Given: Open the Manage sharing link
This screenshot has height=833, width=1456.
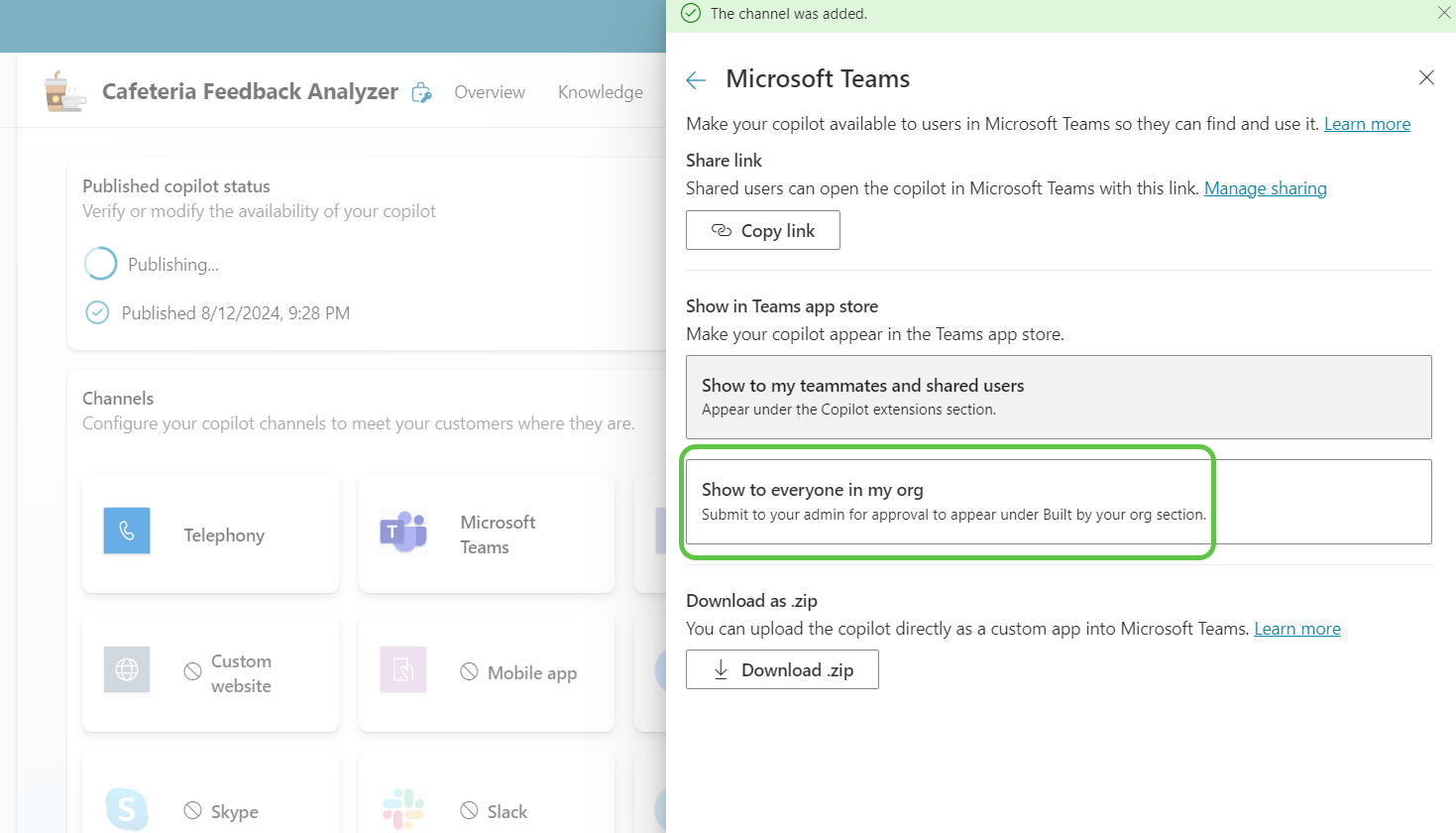Looking at the screenshot, I should coord(1265,188).
